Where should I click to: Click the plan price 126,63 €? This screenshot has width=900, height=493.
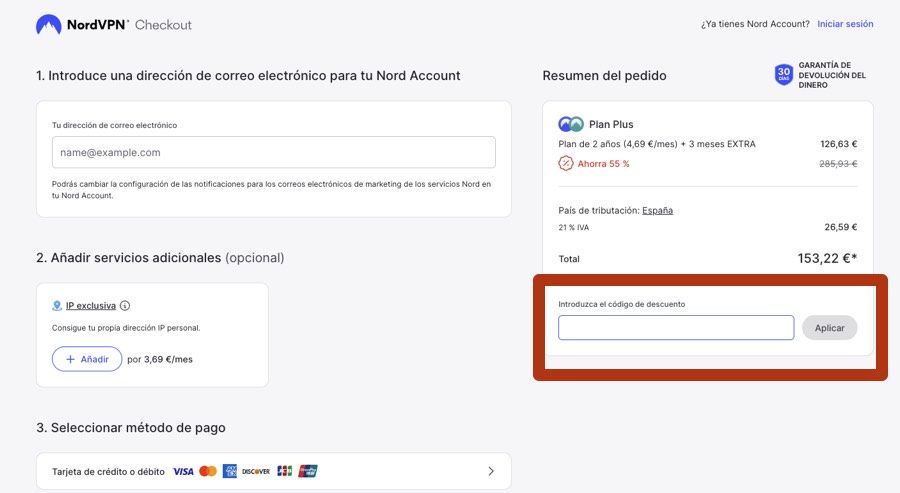(839, 144)
